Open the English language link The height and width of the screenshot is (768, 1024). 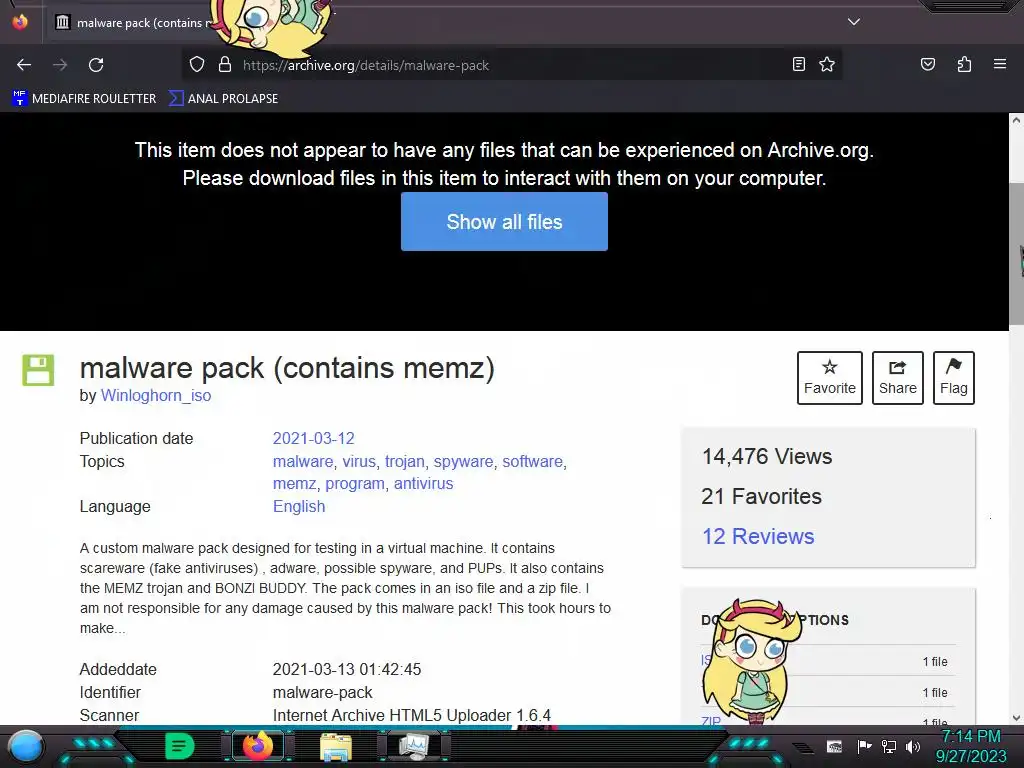(x=298, y=506)
